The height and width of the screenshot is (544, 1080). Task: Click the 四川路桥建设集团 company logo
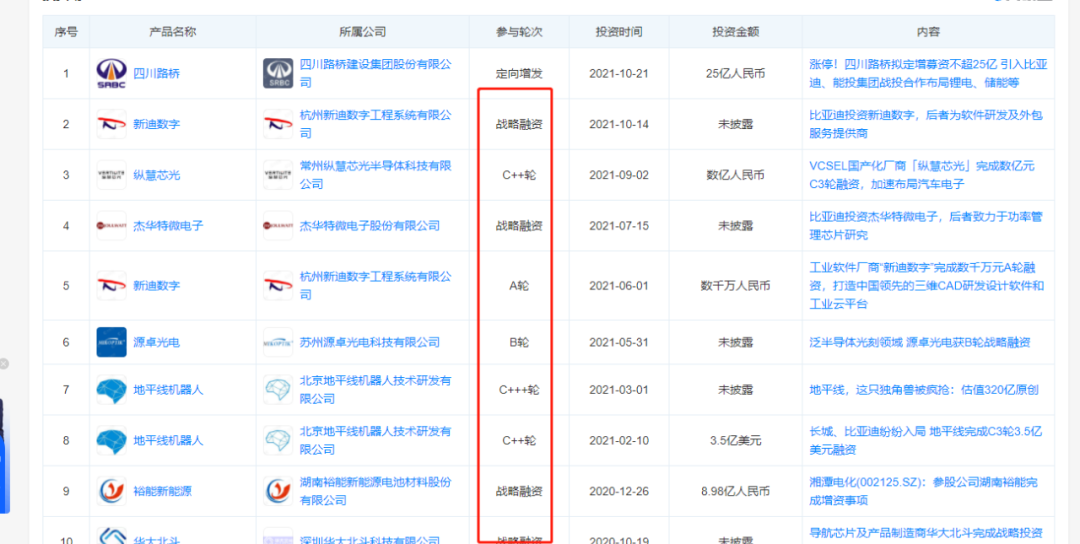click(x=278, y=73)
